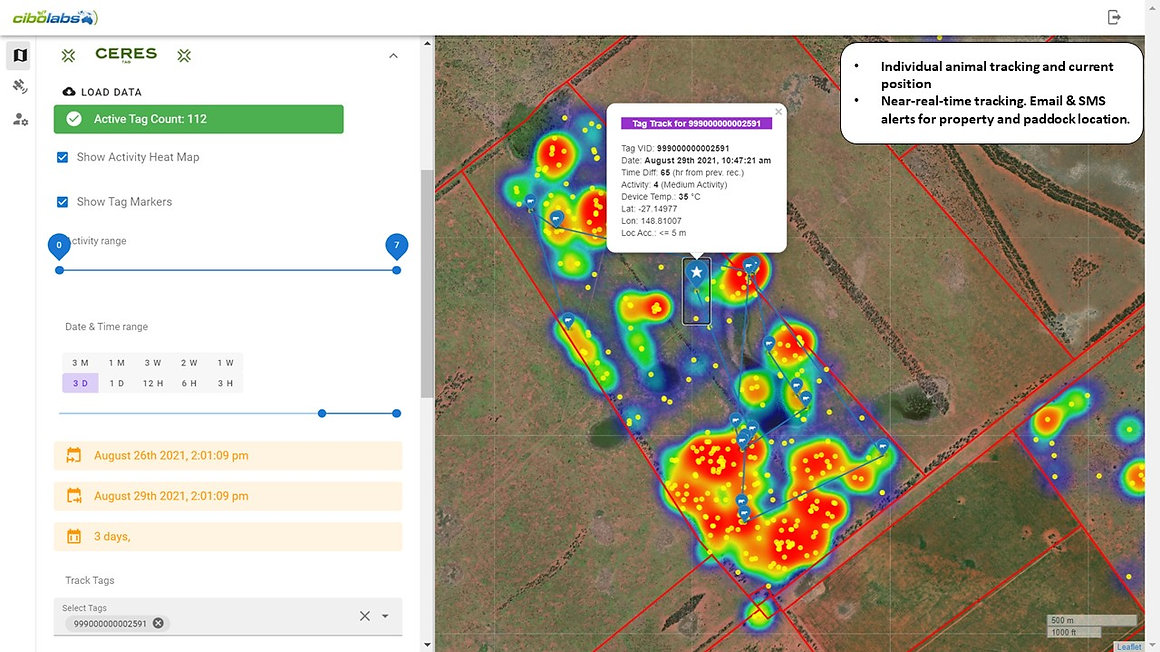Clear all selected tags with the X
This screenshot has width=1160, height=652.
click(365, 616)
